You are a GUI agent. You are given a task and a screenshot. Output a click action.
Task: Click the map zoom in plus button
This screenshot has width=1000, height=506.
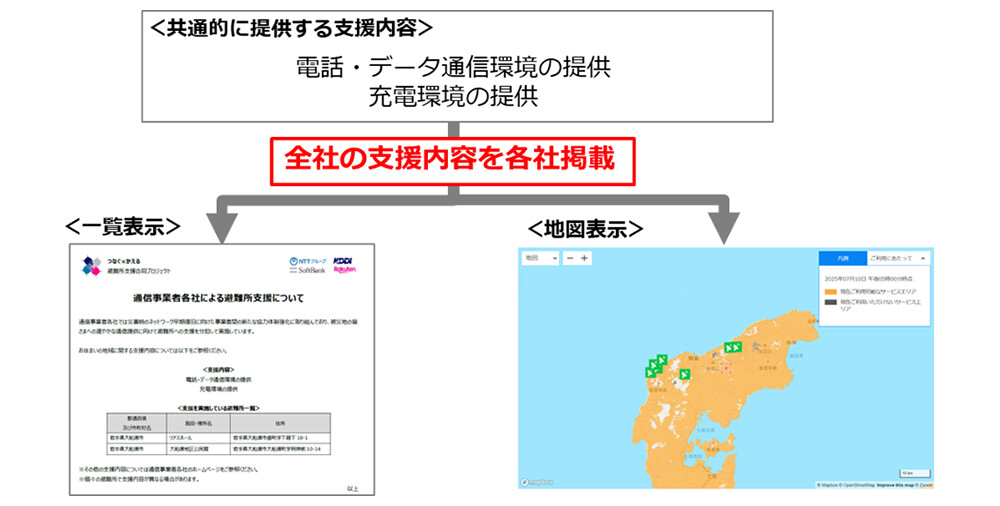click(585, 258)
